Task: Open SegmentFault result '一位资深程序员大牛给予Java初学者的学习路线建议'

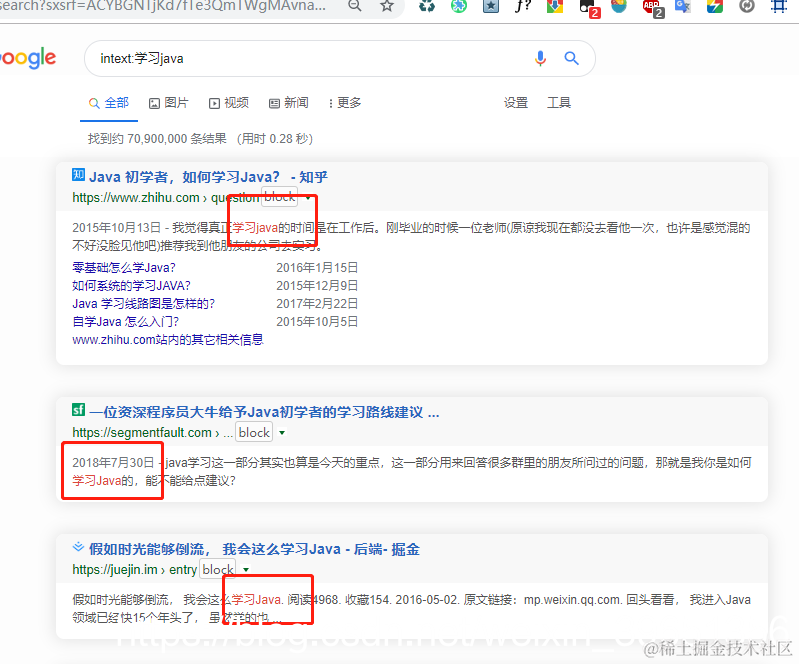Action: (264, 412)
